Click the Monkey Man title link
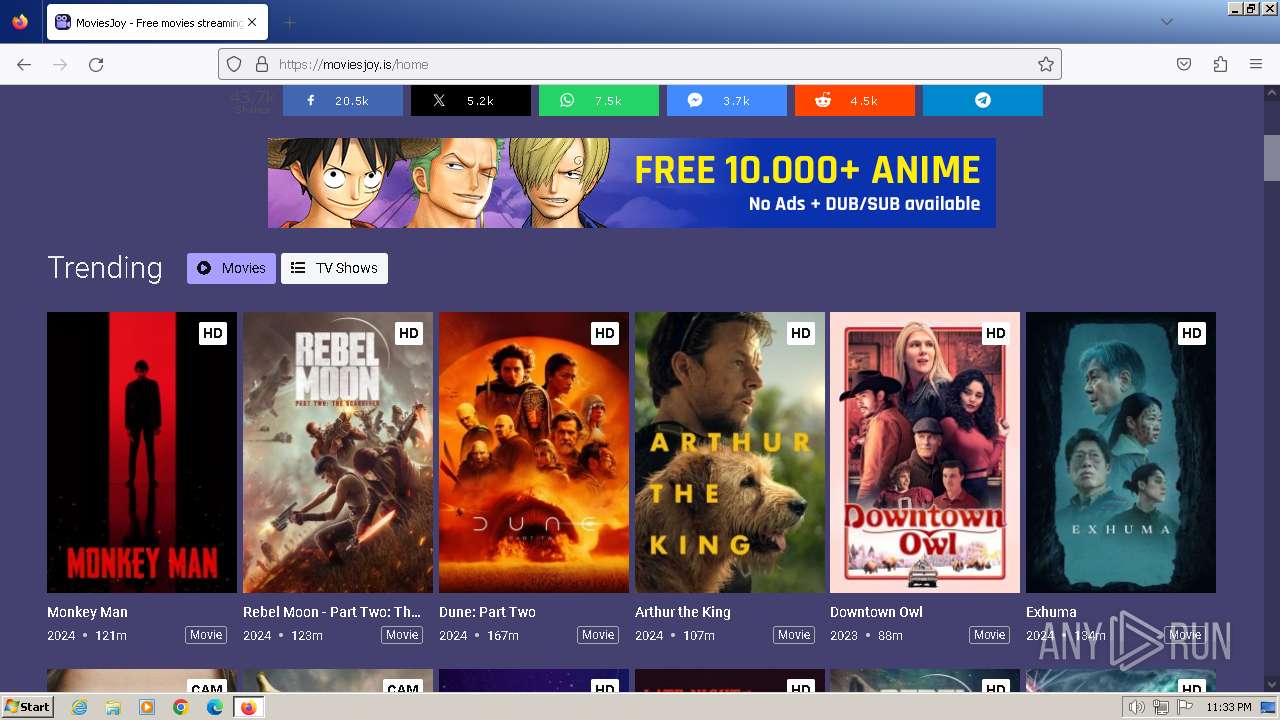Viewport: 1280px width, 720px height. tap(87, 612)
